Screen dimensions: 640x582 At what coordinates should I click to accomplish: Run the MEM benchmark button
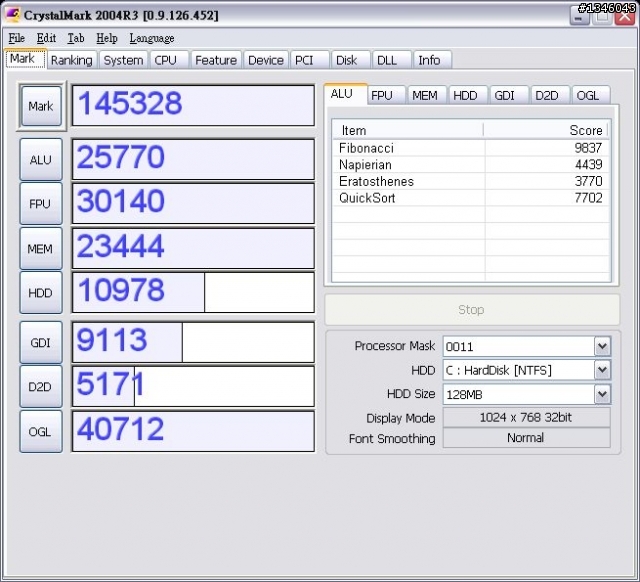point(41,249)
